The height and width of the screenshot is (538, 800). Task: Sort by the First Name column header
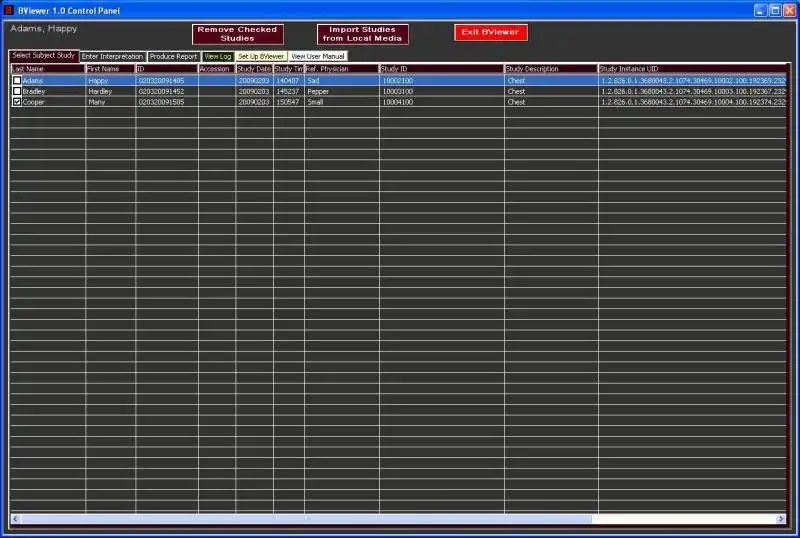pyautogui.click(x=110, y=69)
